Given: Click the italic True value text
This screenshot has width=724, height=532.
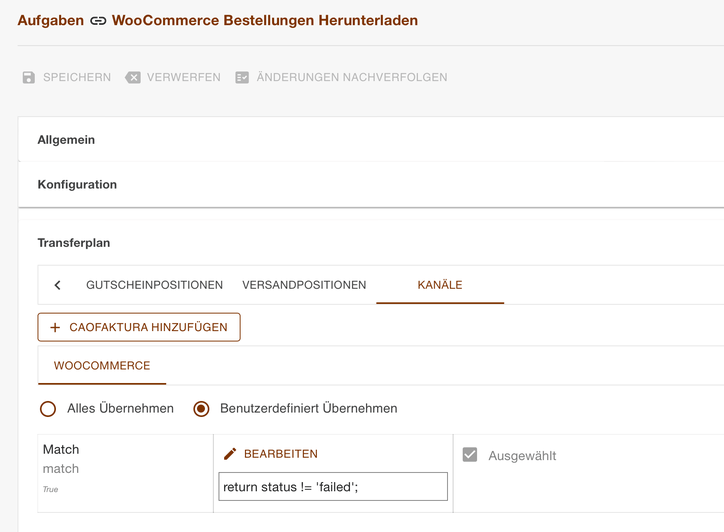Looking at the screenshot, I should pyautogui.click(x=51, y=490).
